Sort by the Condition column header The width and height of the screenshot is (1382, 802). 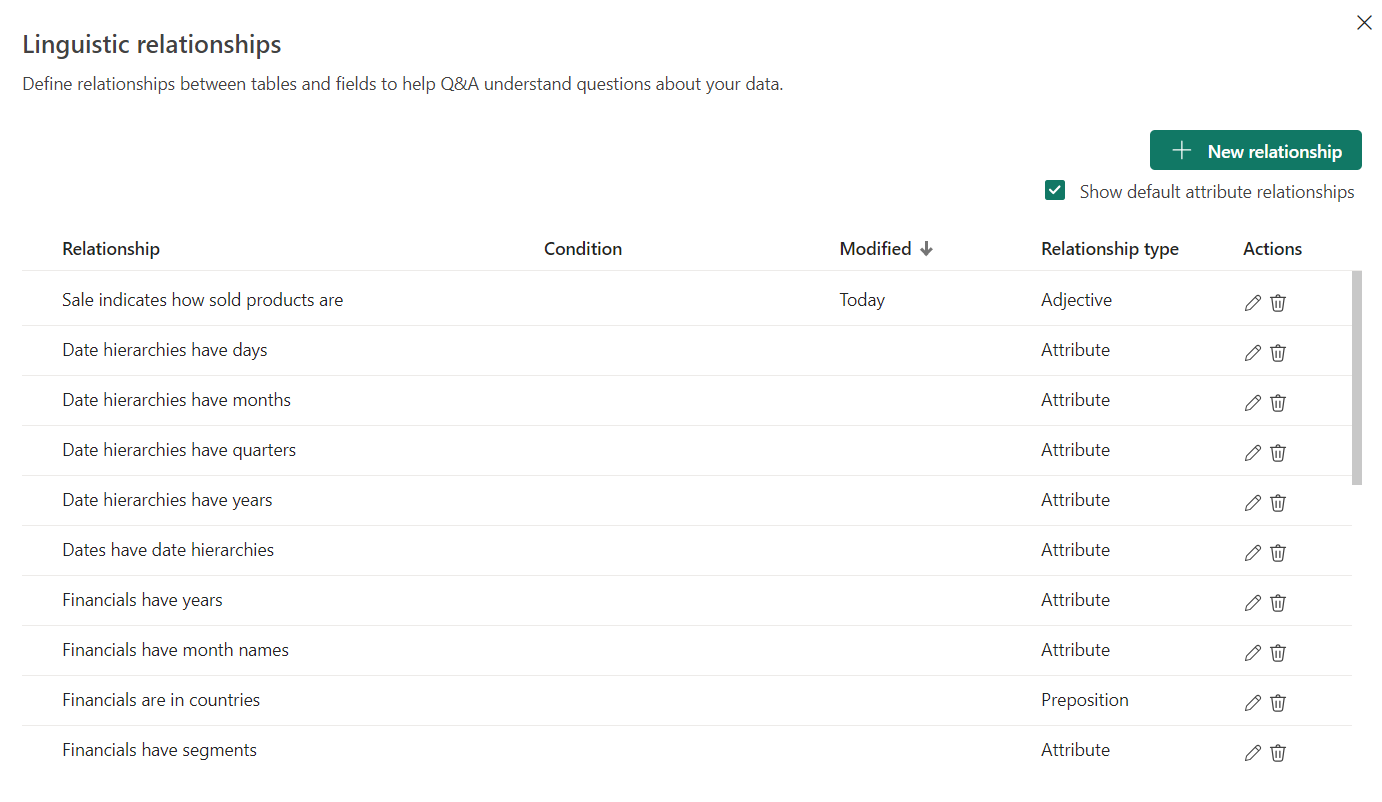tap(583, 249)
